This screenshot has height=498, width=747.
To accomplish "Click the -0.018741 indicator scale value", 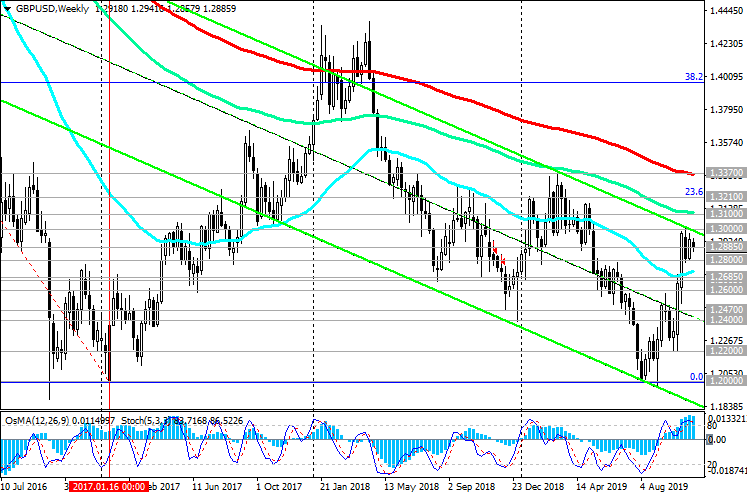I will tap(726, 470).
